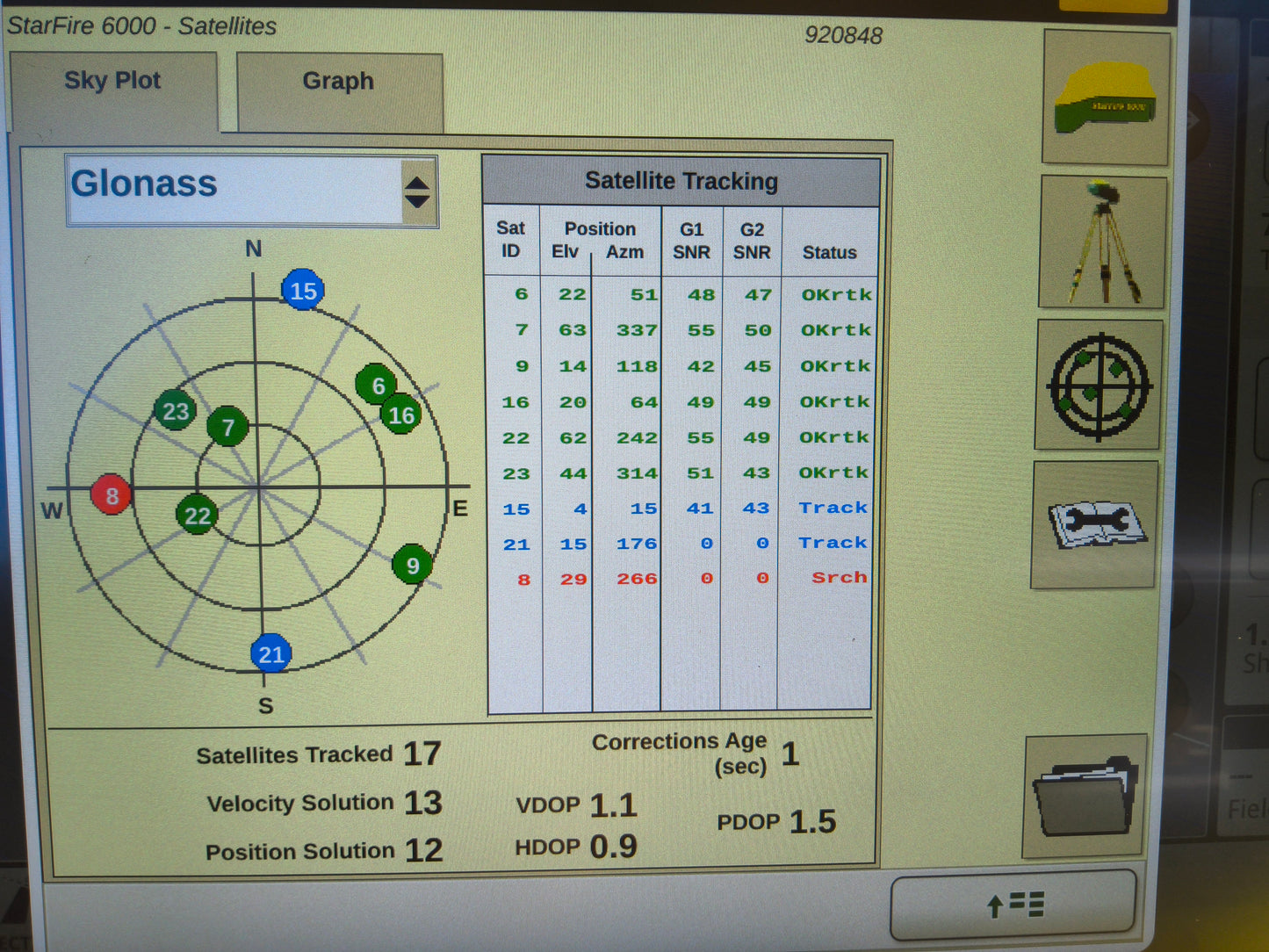Click the HDOP value 0.9
This screenshot has height=952, width=1269.
pos(613,847)
